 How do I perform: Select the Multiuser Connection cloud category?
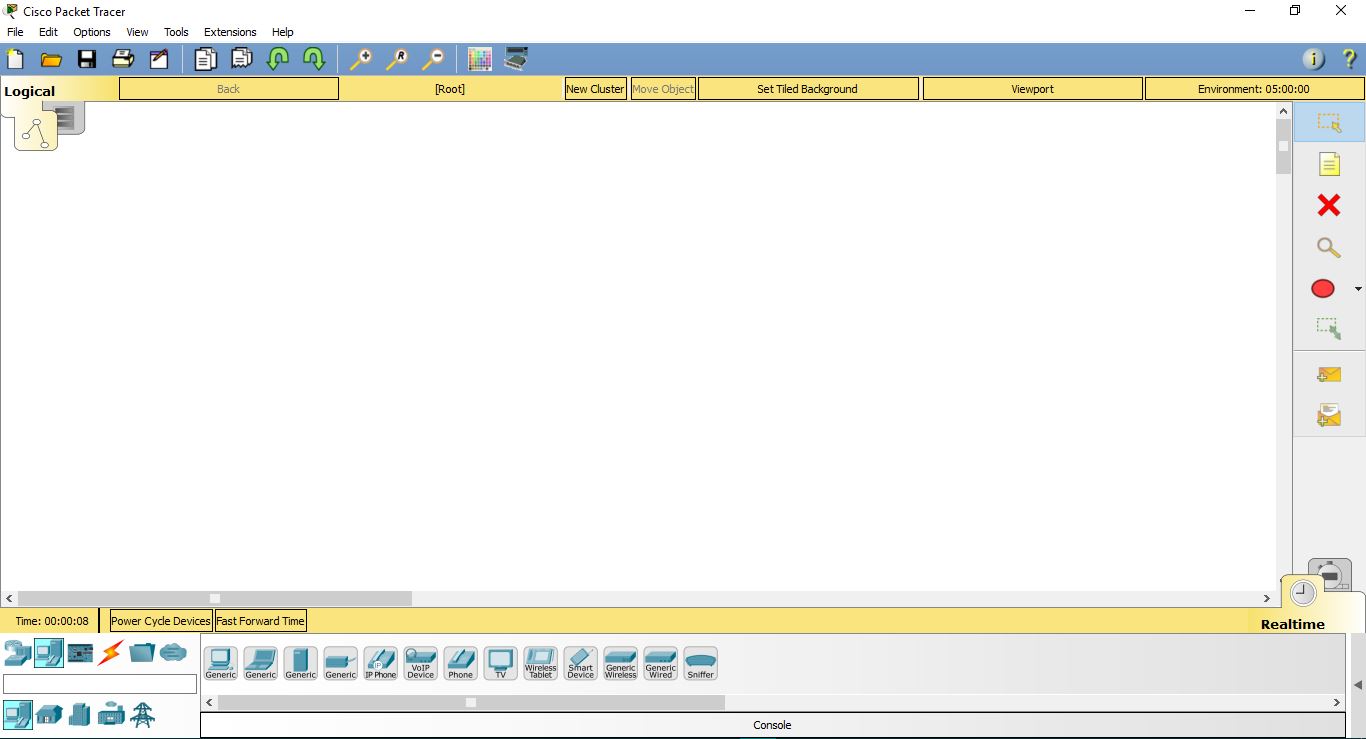(x=173, y=653)
